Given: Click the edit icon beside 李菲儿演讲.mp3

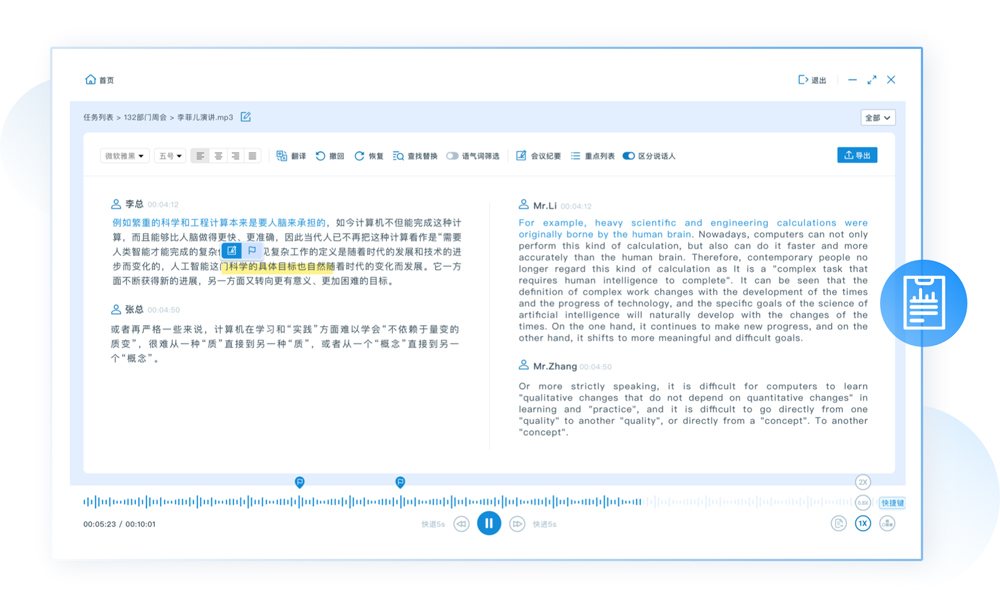Looking at the screenshot, I should [246, 117].
